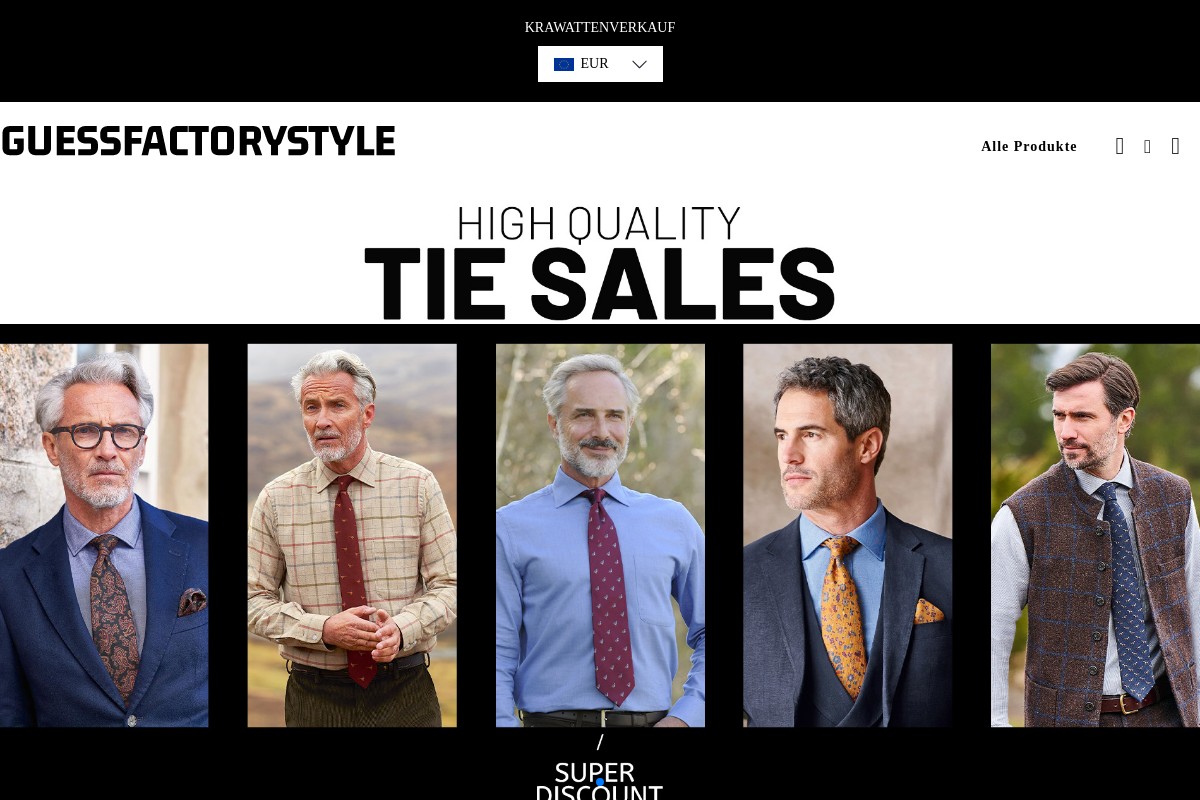Click the KRAWATTENVERKAUF announcement text

600,27
